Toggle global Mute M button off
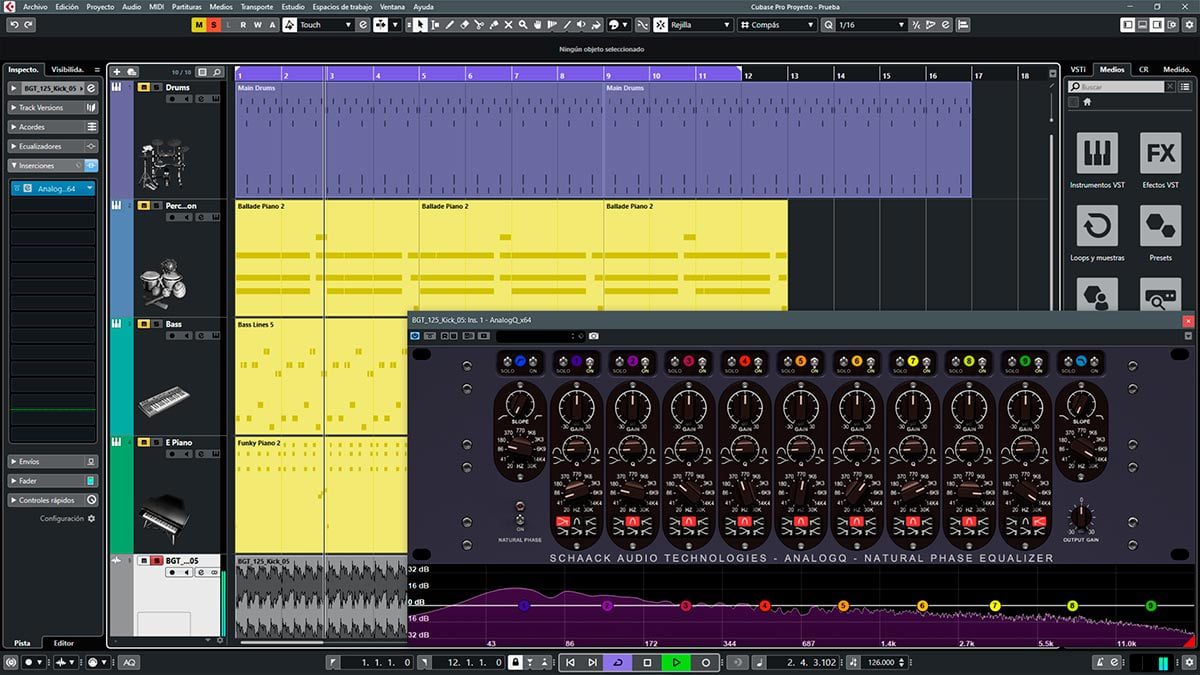The image size is (1200, 675). (199, 24)
